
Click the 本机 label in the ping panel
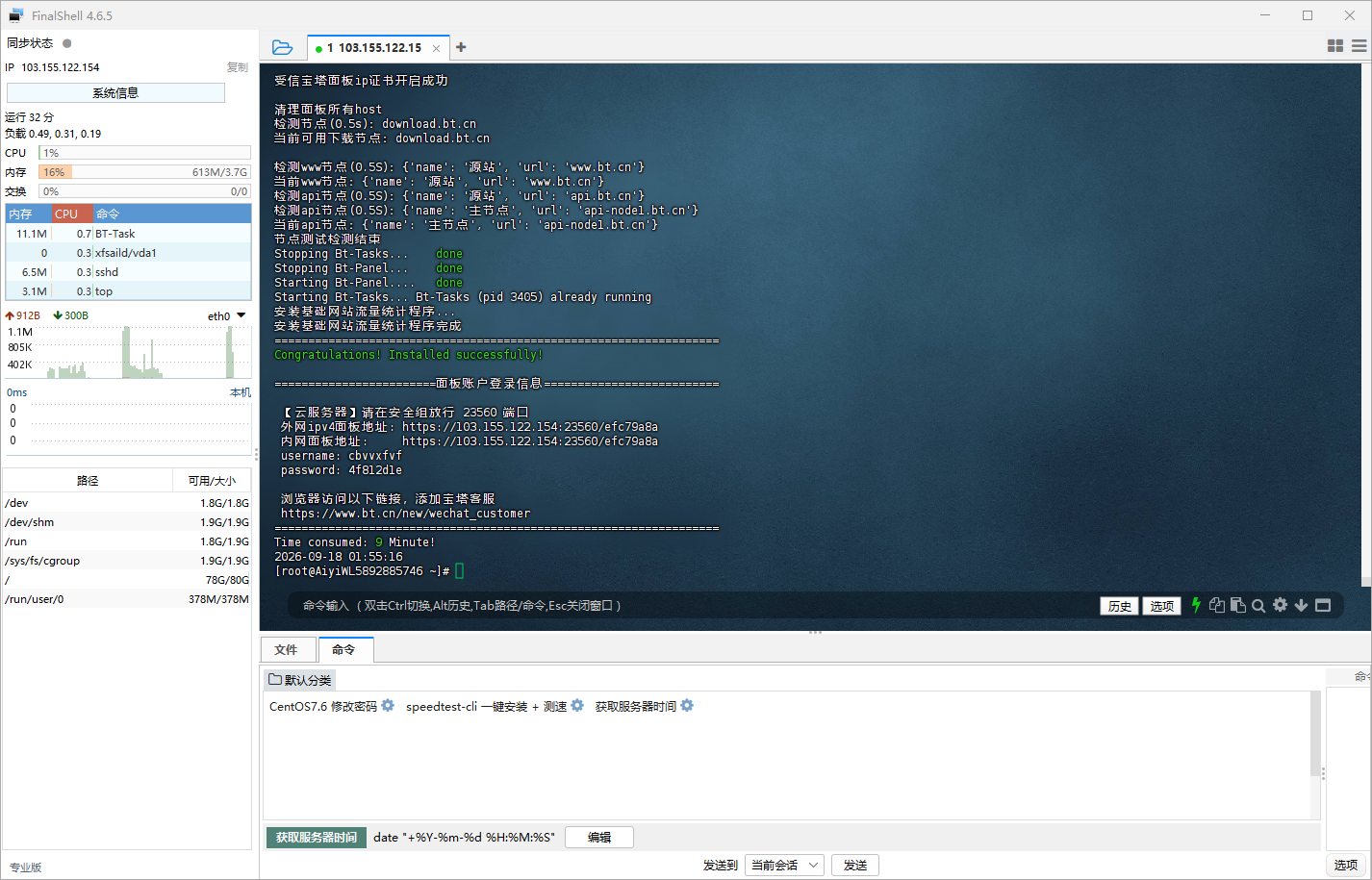point(241,392)
